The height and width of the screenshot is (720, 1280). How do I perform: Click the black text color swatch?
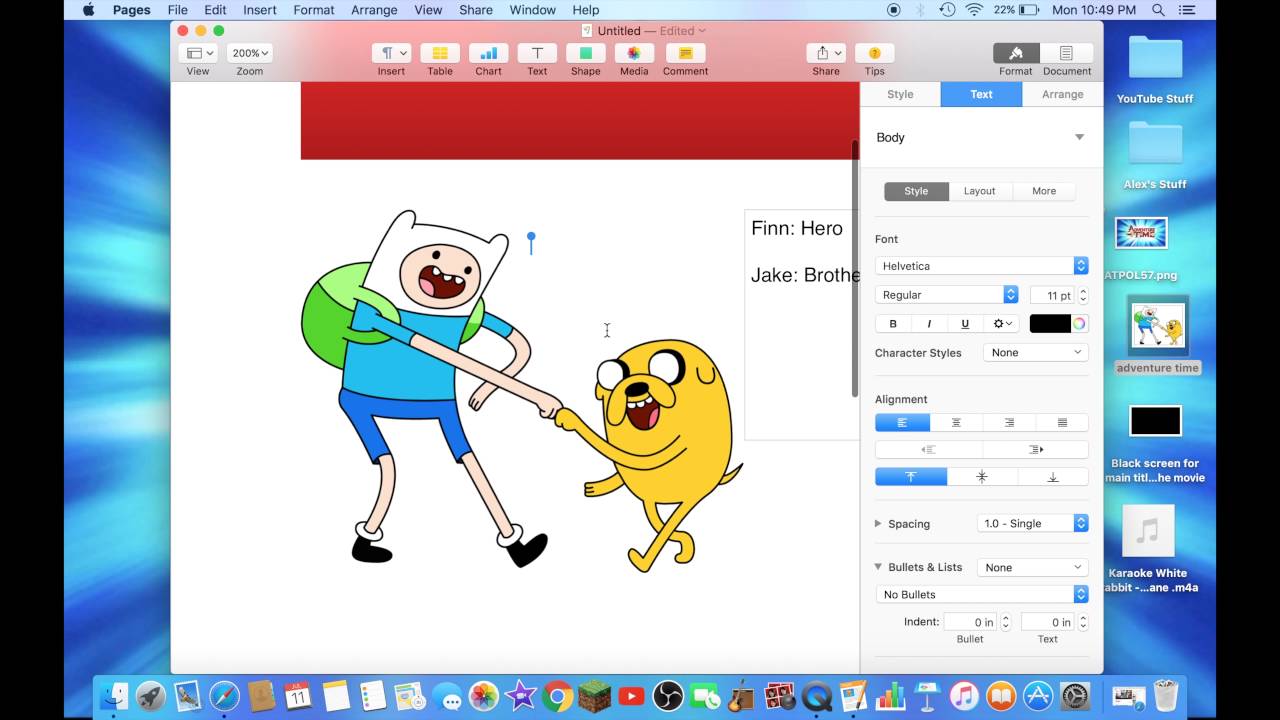[1050, 324]
